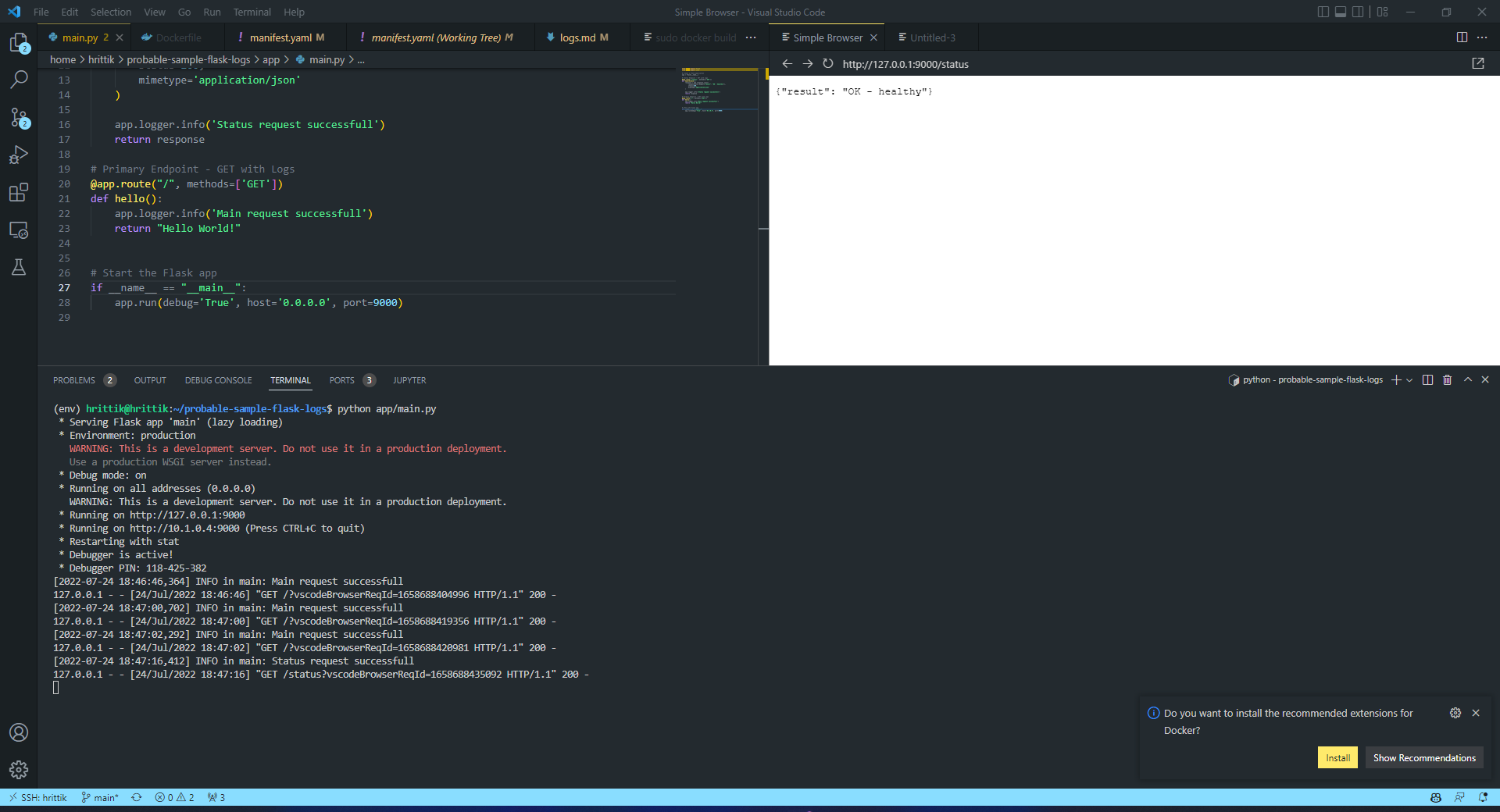
Task: Click synchronize changes icon in status bar
Action: coord(137,797)
